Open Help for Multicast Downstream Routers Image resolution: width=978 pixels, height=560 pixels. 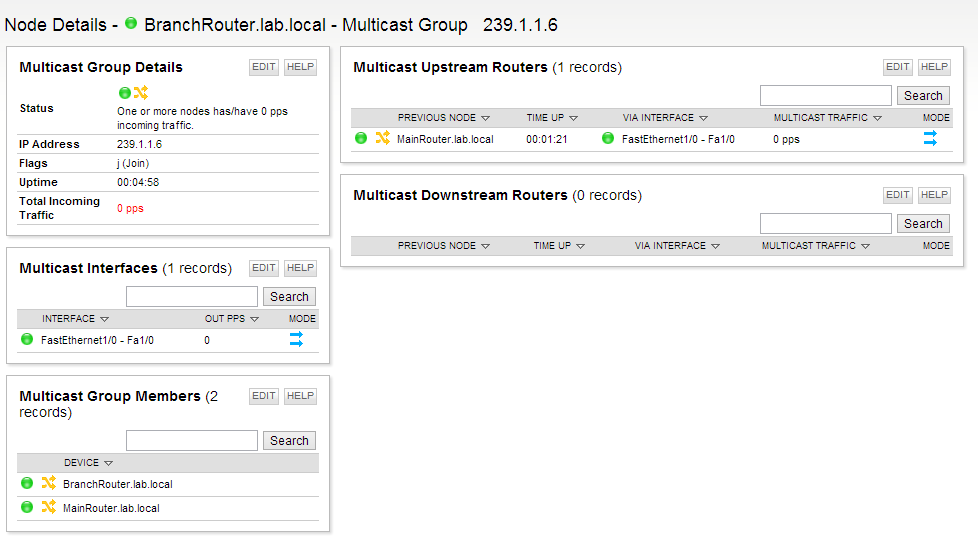[x=934, y=195]
